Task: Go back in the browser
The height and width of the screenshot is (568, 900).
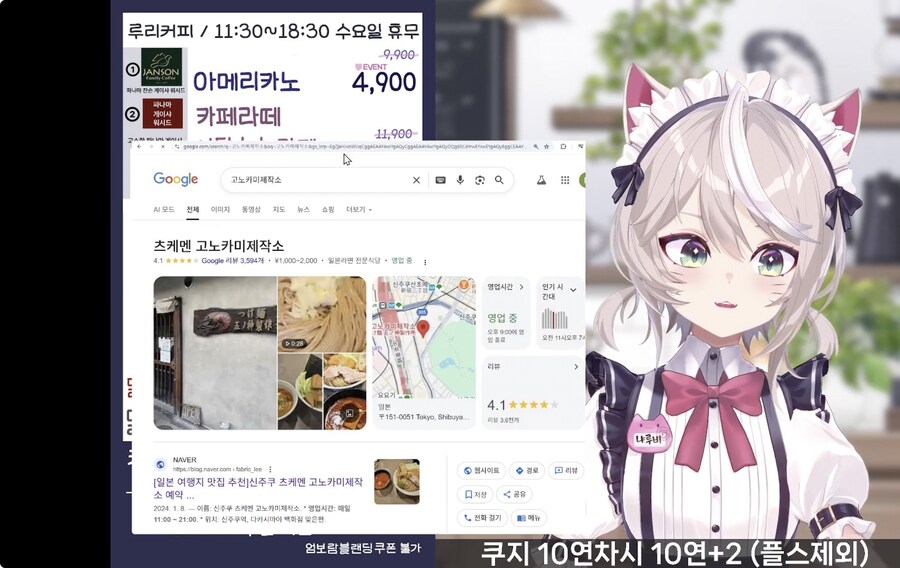Action: 139,147
